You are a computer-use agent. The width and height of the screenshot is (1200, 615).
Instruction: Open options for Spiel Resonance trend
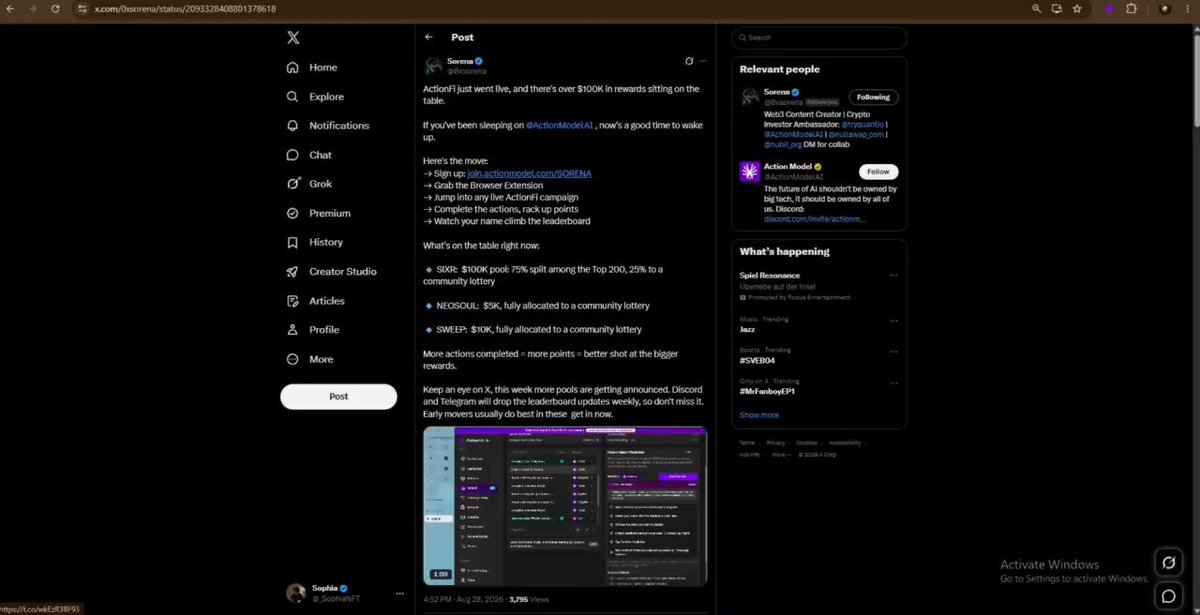pos(893,275)
